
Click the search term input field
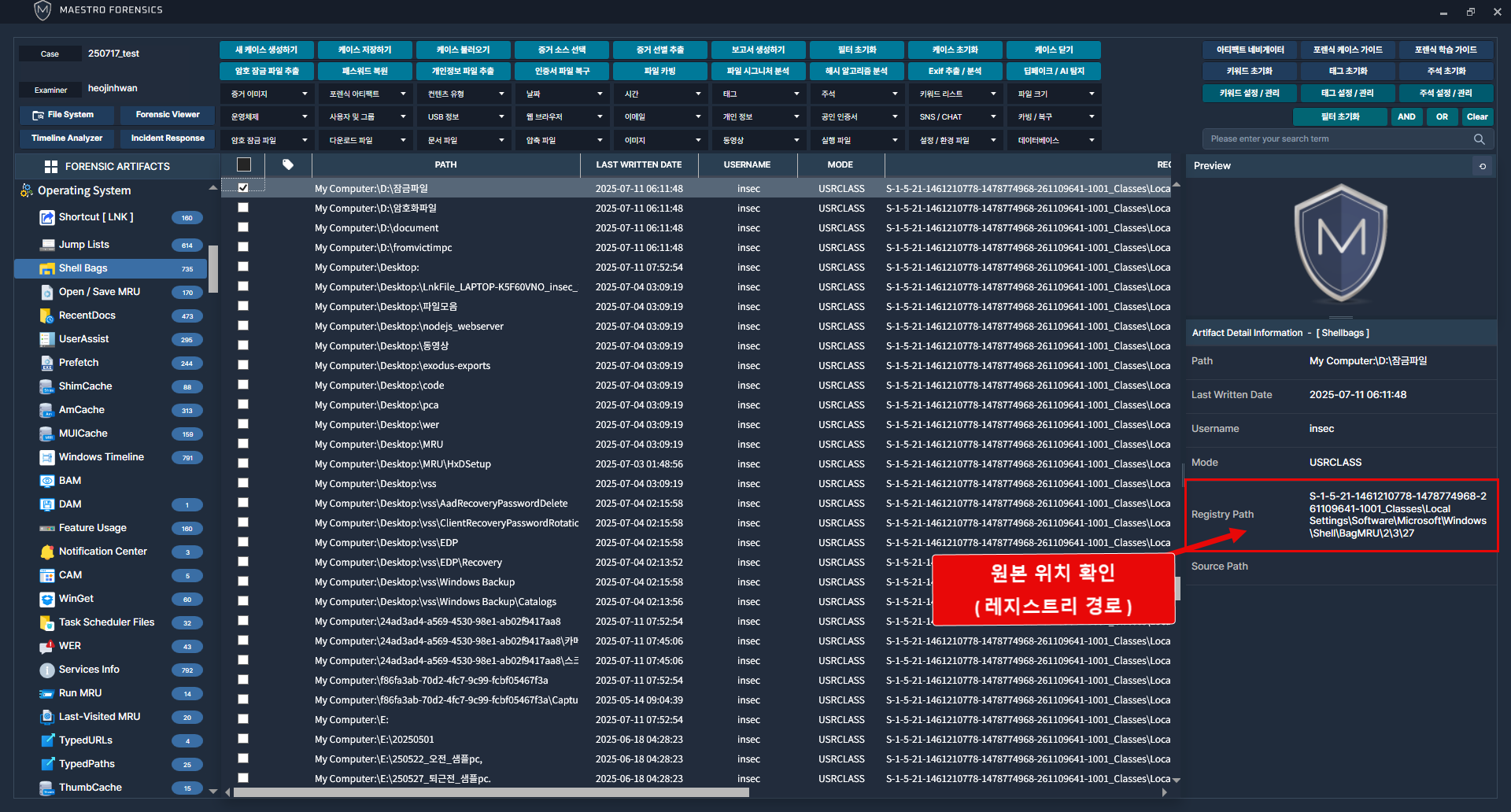1338,139
